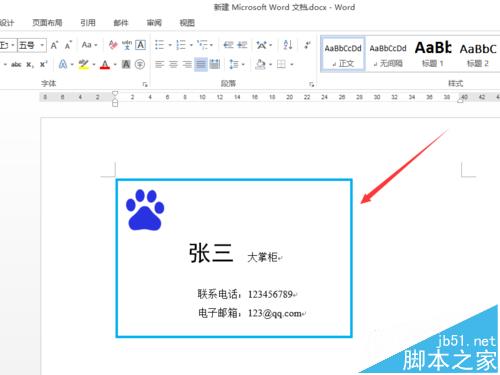Open the Font dialog launcher
Viewport: 500px width, 375px height.
145,84
